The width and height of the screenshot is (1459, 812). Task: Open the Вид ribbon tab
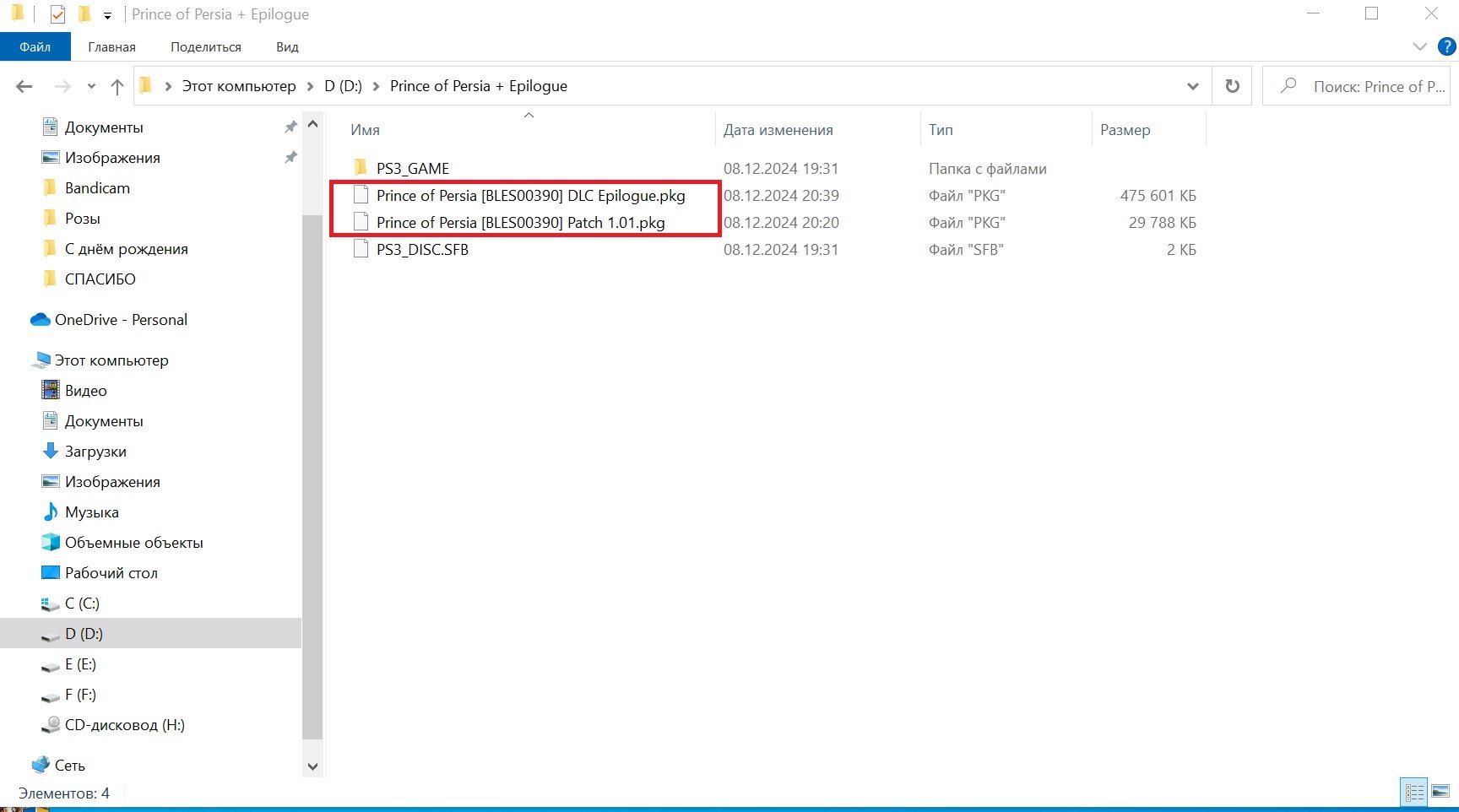[287, 46]
